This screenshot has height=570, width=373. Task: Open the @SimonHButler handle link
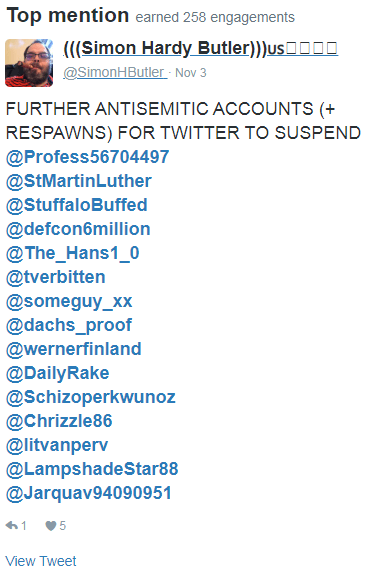tap(115, 72)
